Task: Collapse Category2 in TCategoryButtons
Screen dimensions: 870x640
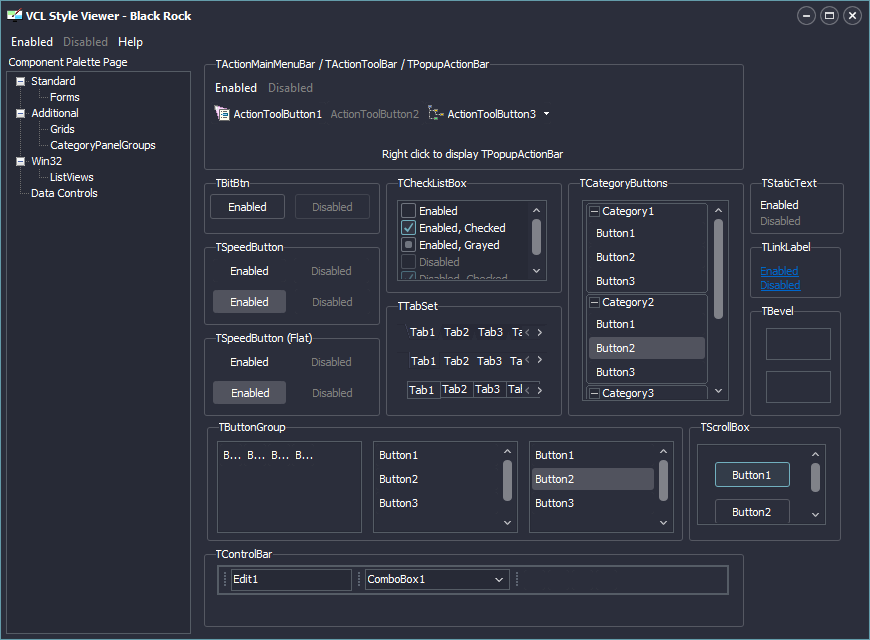Action: pos(594,303)
